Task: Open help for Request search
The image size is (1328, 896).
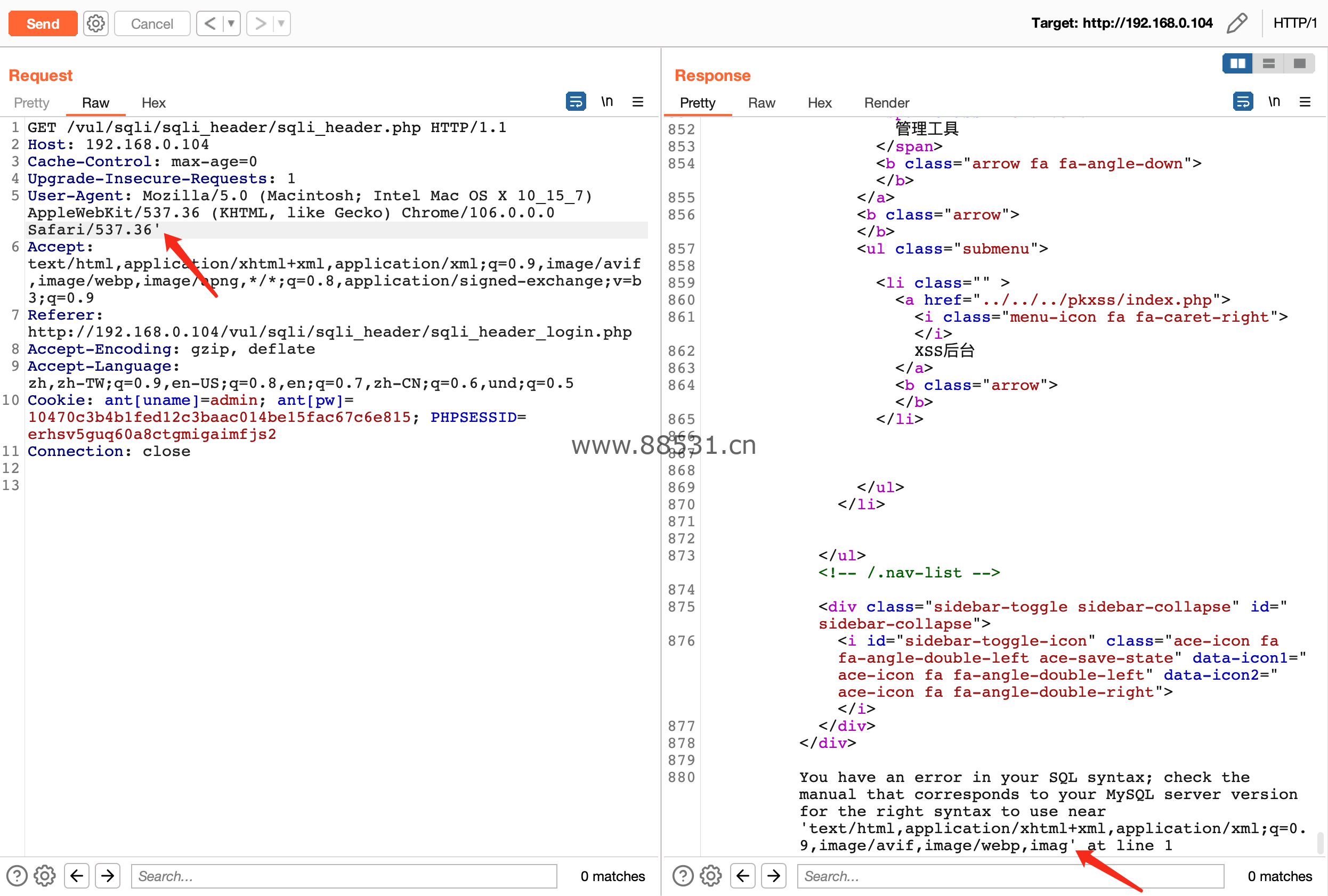Action: (17, 876)
